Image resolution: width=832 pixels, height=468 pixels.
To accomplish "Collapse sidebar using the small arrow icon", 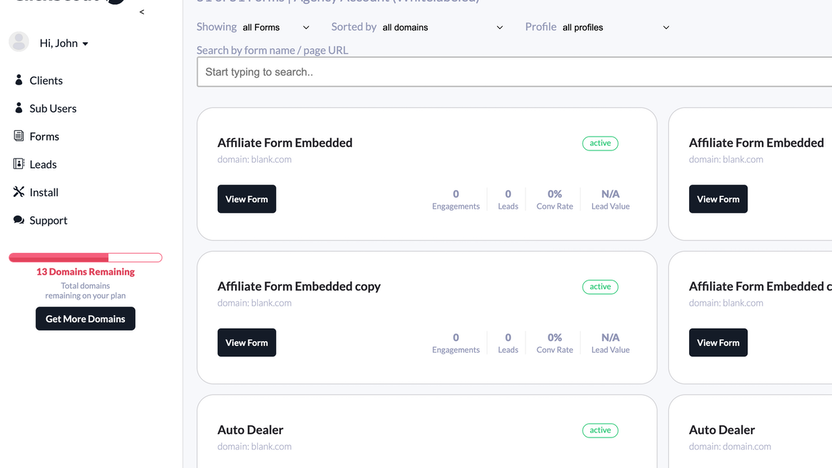I will (142, 12).
